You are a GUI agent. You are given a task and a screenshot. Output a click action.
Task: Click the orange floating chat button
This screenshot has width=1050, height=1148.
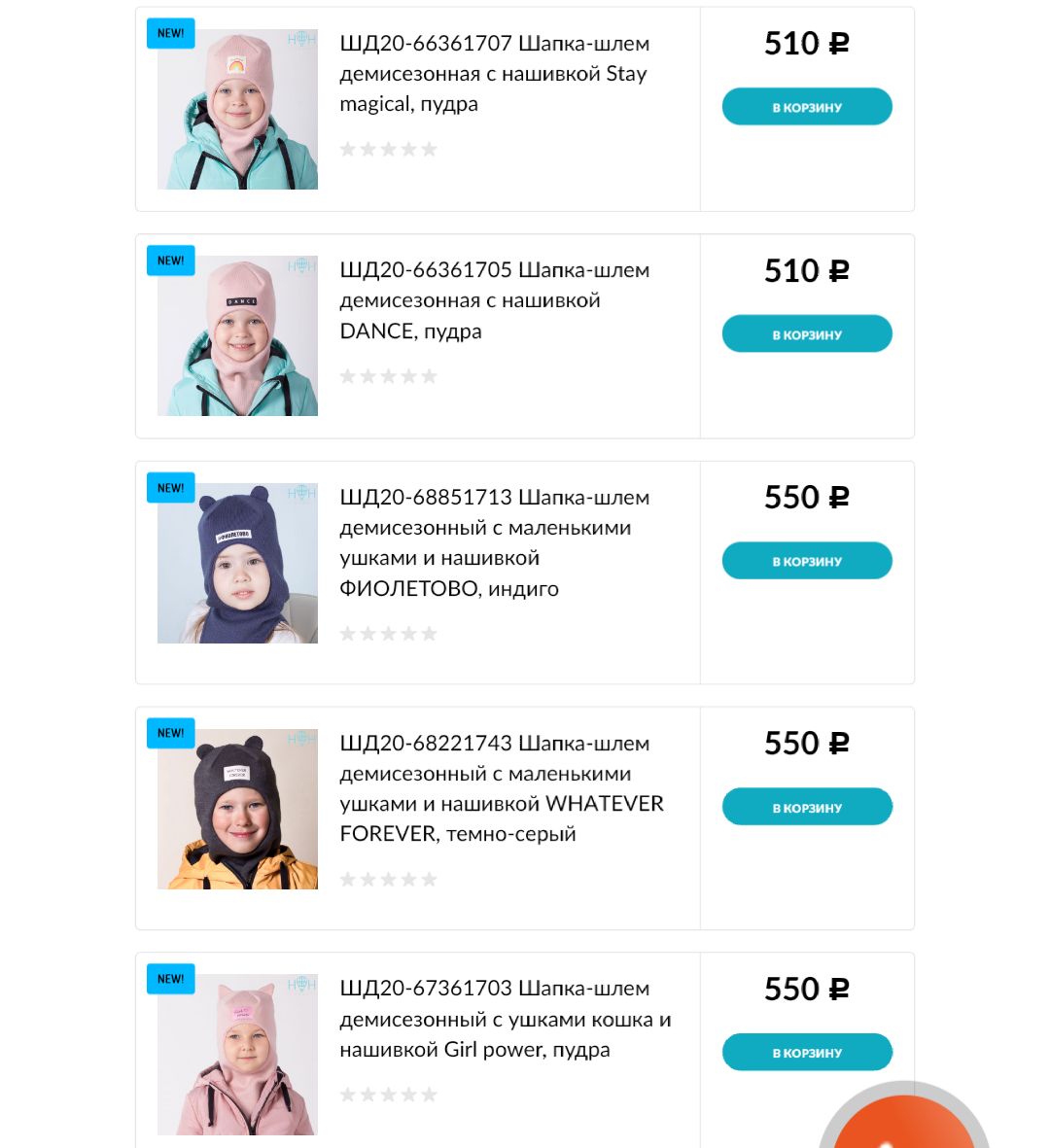coord(903,1119)
